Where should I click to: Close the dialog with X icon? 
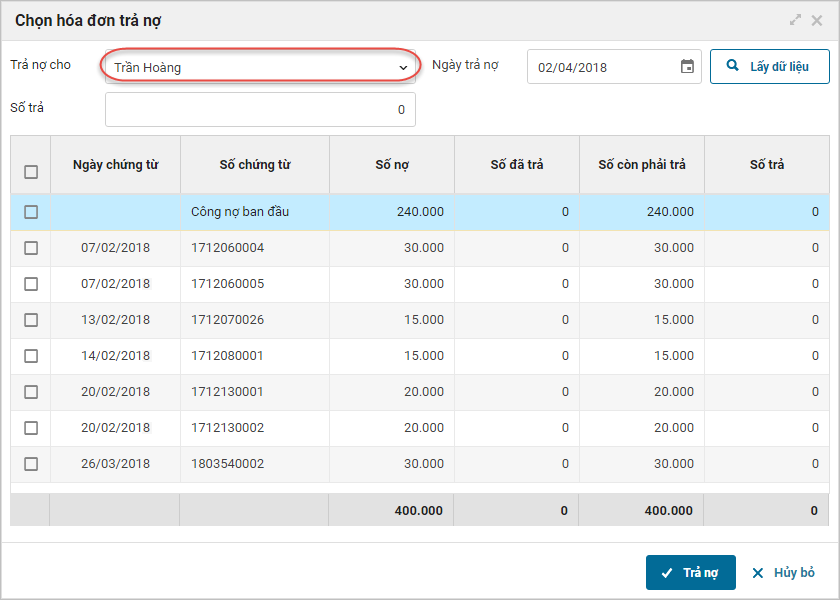[819, 20]
